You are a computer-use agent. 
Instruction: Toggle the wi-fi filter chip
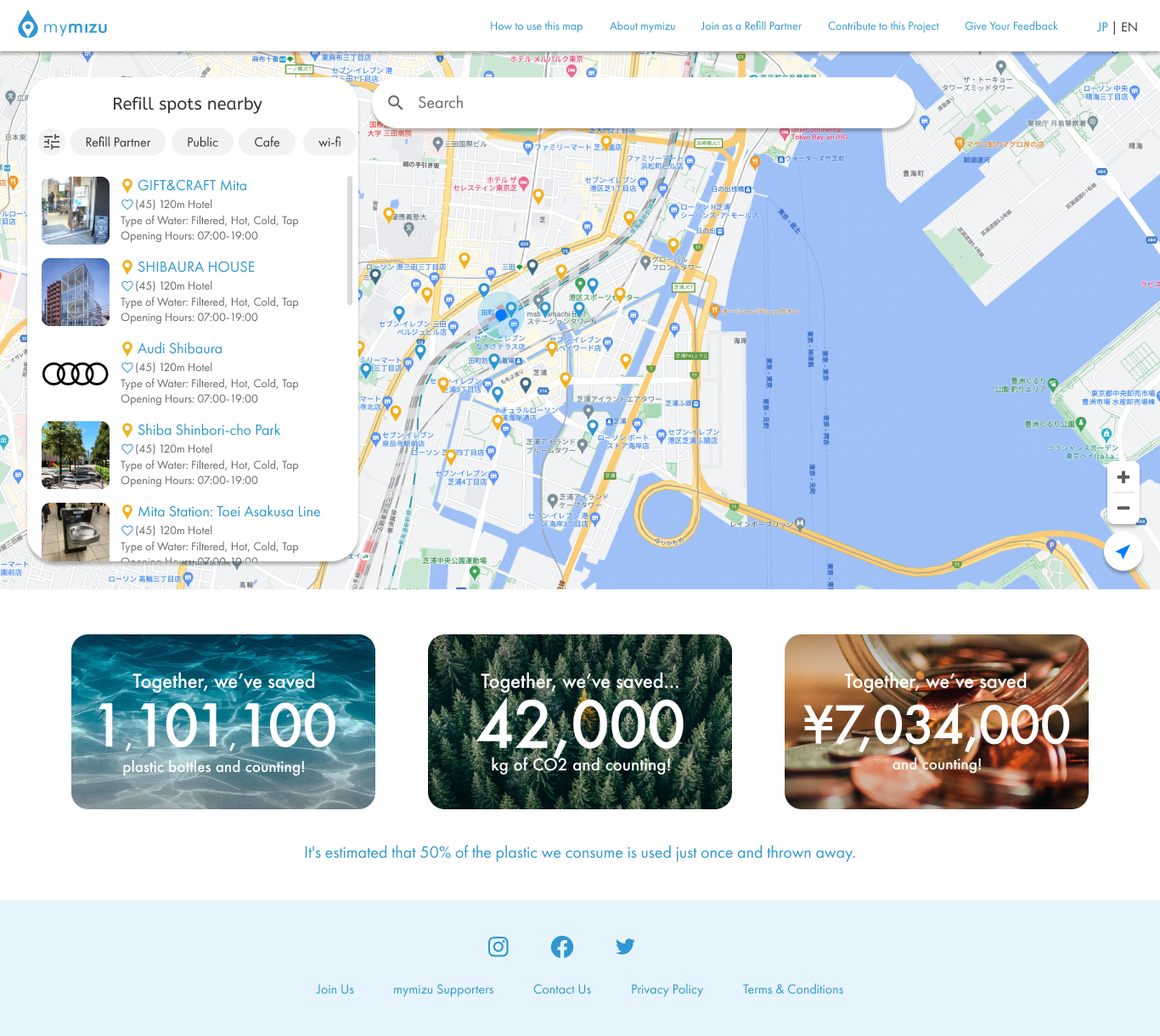[x=329, y=142]
